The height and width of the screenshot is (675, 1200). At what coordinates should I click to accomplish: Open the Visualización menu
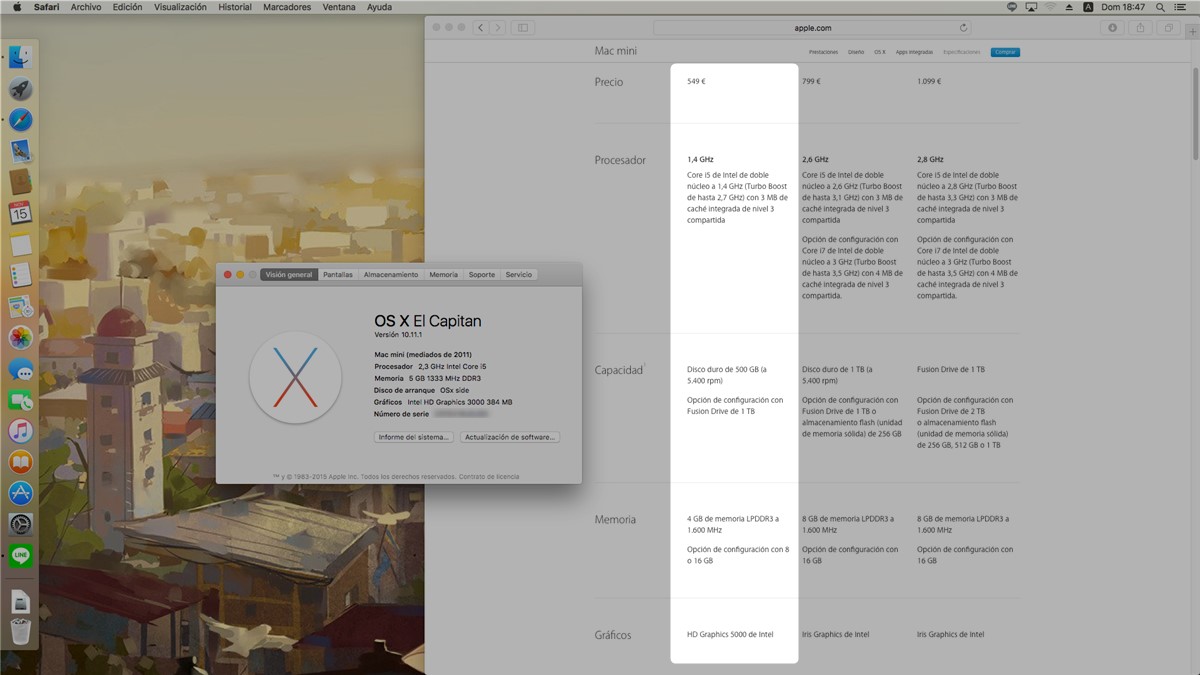click(180, 7)
